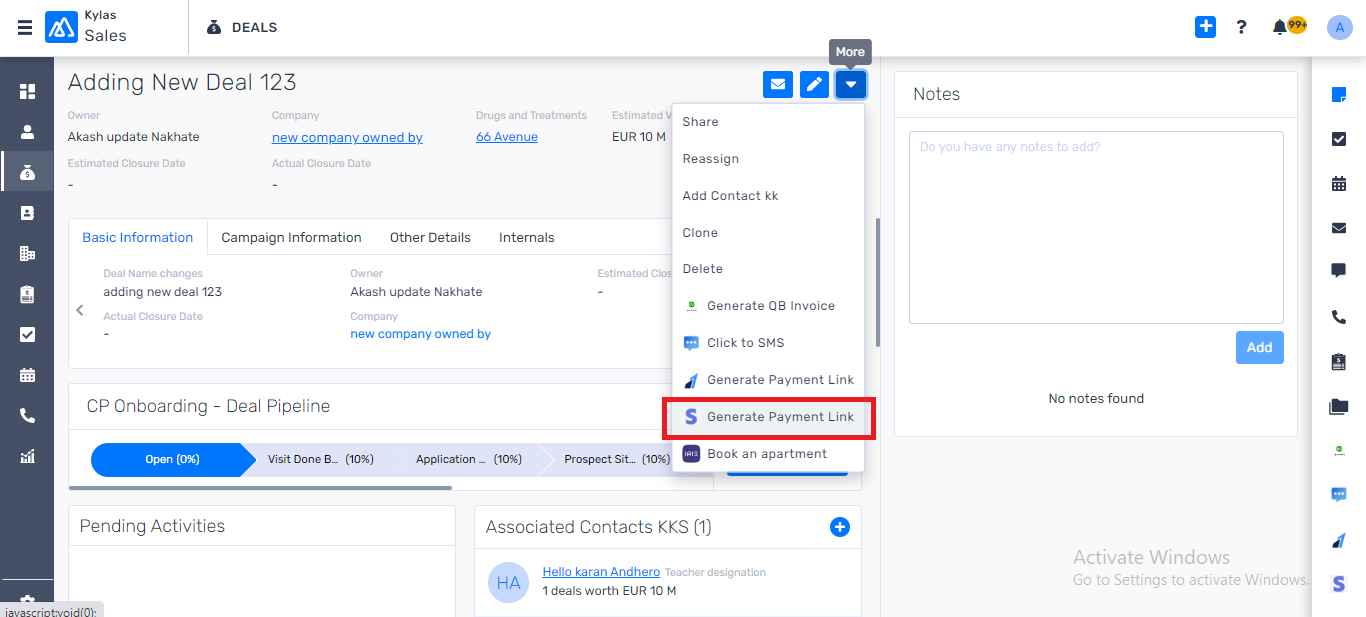
Task: Open the Stripe icon in right sidebar
Action: [1339, 582]
